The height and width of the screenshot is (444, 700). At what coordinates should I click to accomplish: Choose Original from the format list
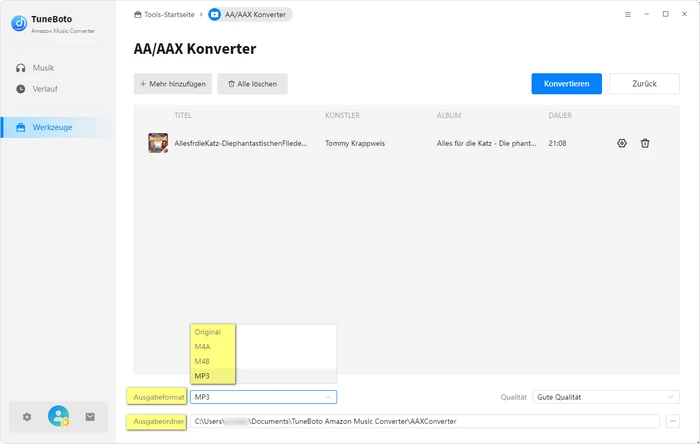click(x=208, y=332)
